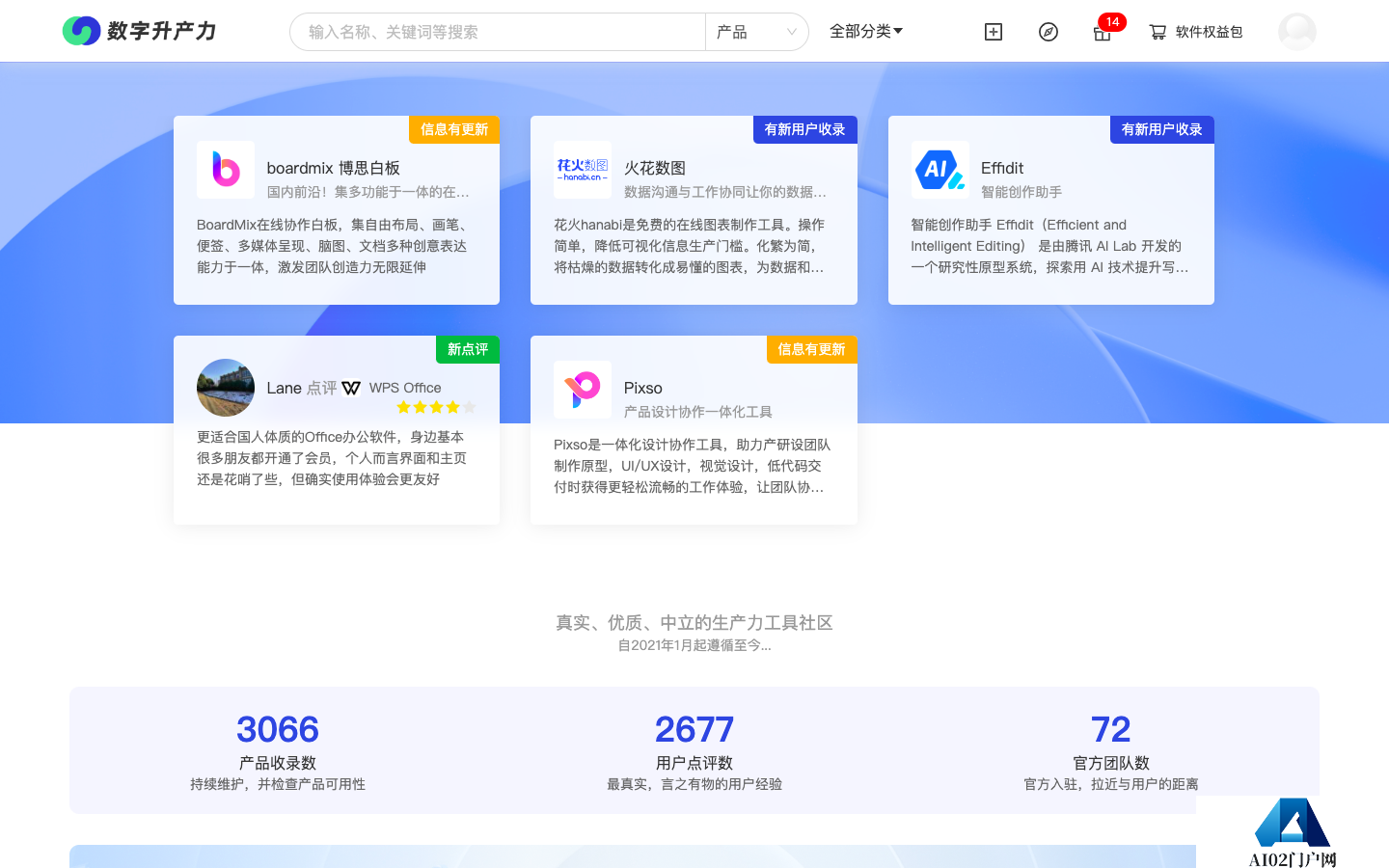Open the WPS Office product name

pos(405,388)
